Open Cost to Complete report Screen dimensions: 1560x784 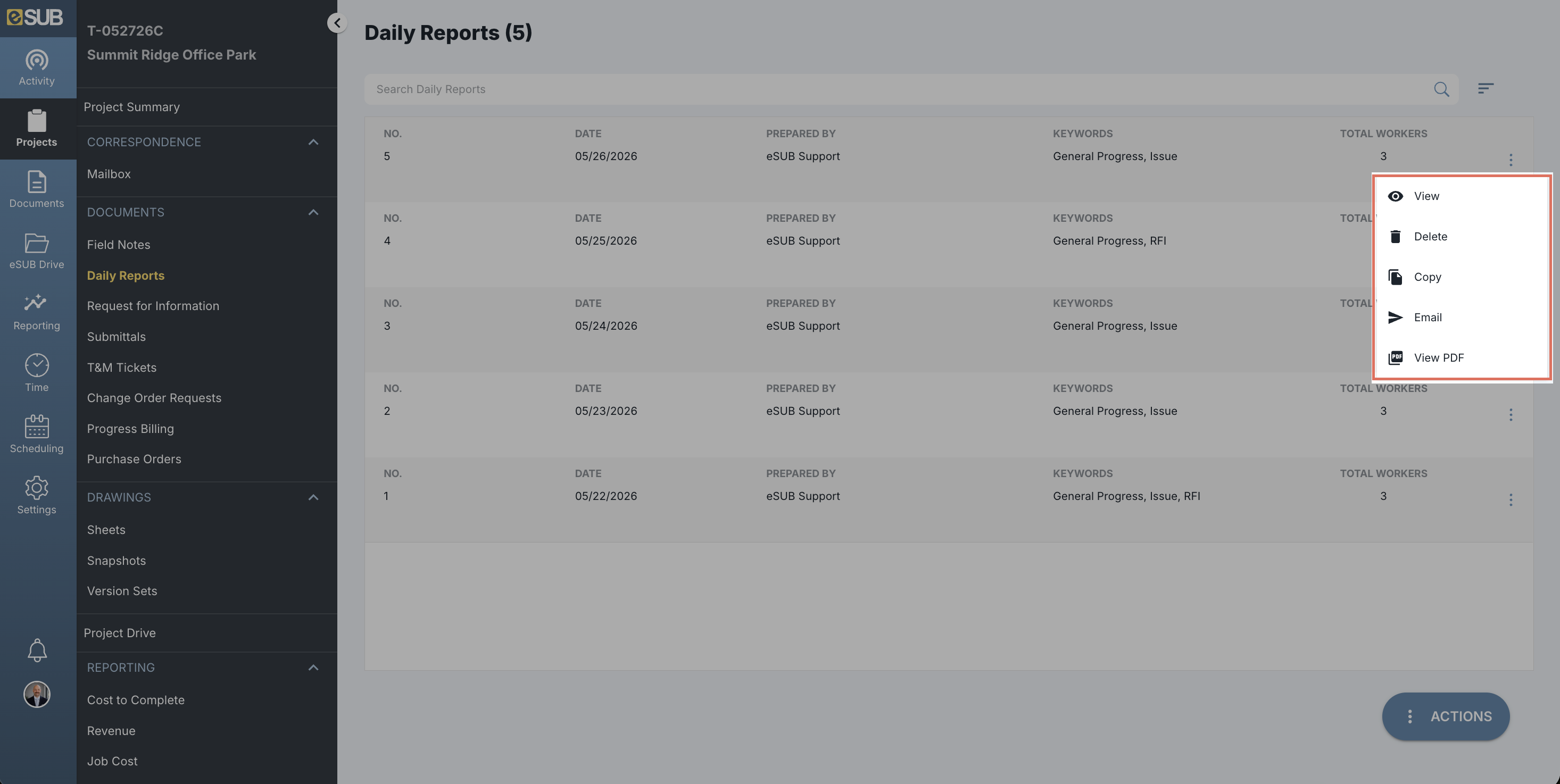(136, 700)
